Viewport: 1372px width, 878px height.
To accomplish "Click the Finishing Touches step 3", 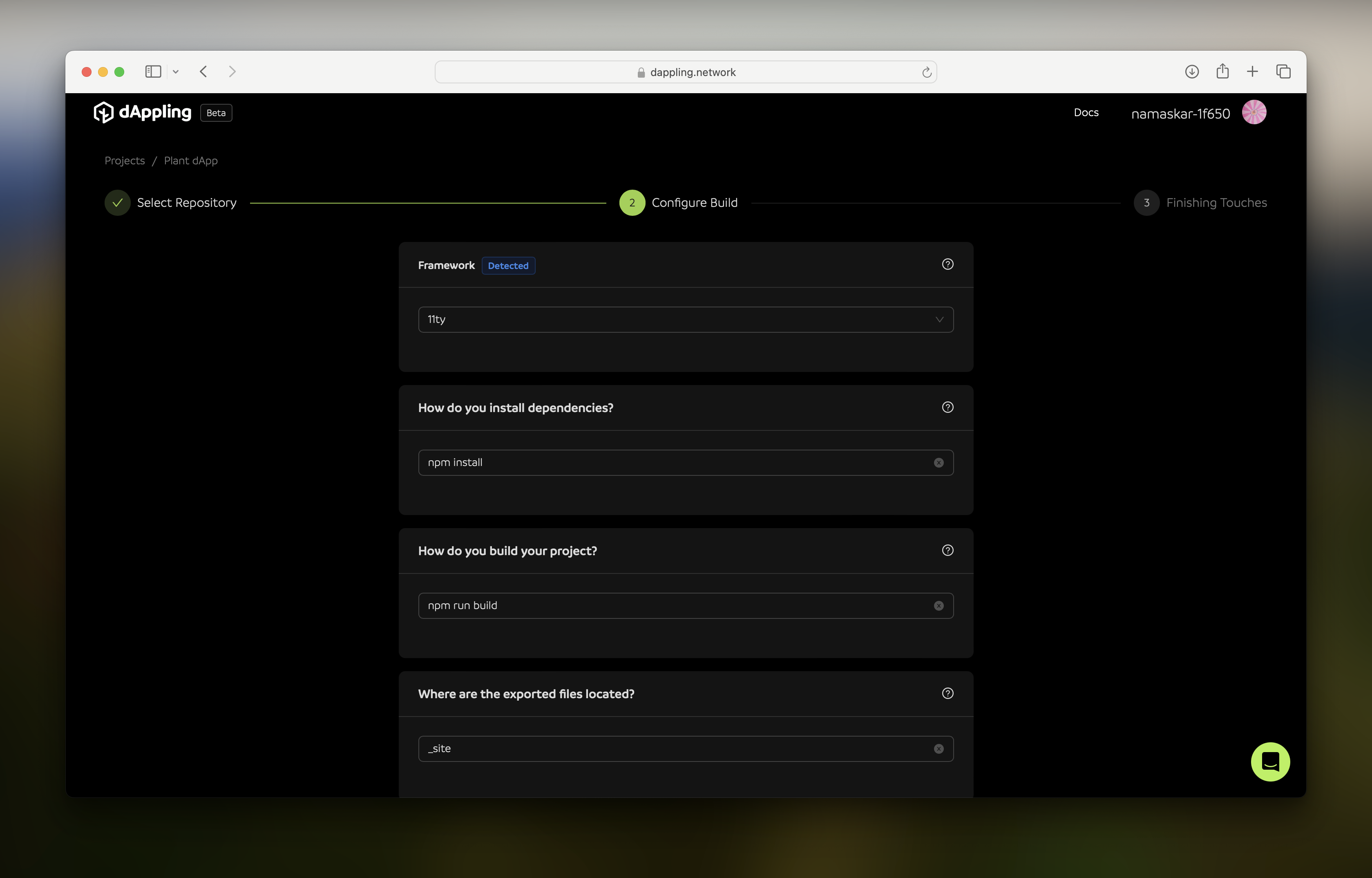I will (x=1200, y=202).
